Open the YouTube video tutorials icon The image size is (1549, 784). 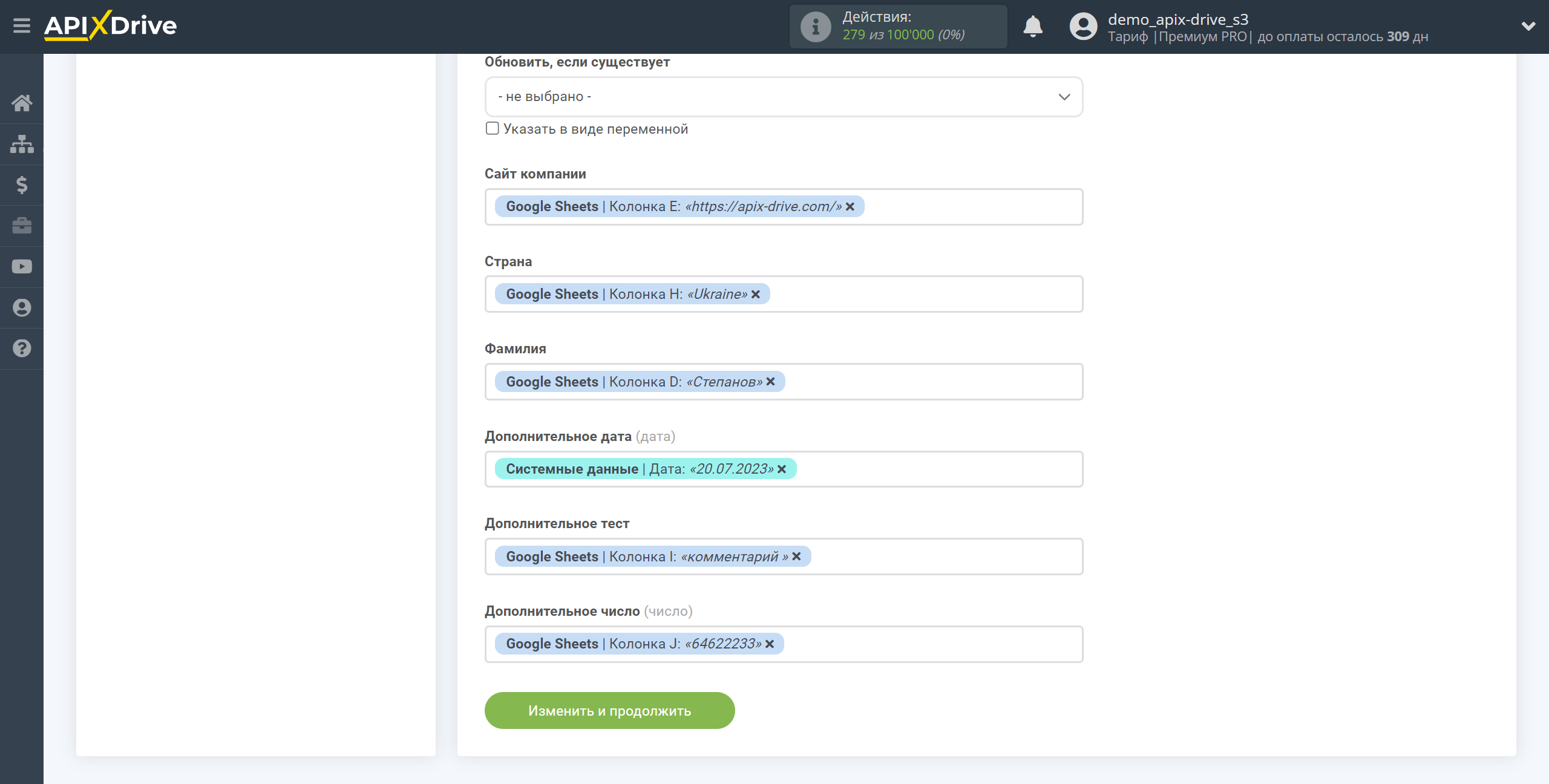22,267
